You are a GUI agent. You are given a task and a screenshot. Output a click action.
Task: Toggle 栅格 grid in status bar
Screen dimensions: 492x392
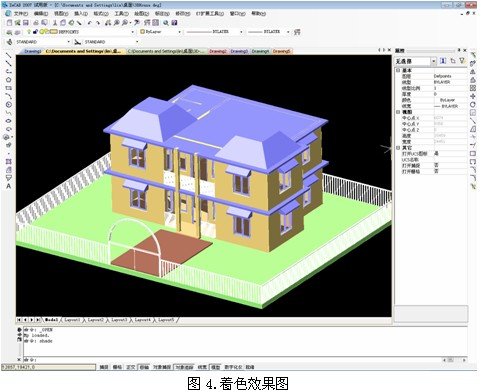pos(117,367)
